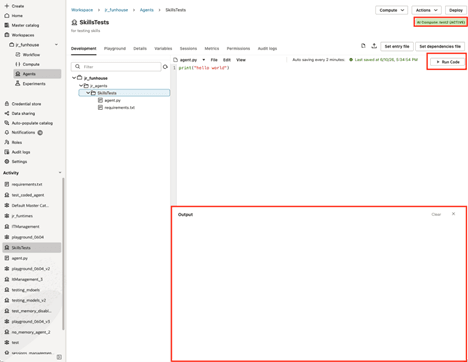Select requirements.txt in the file tree
Image resolution: width=468 pixels, height=362 pixels.
pyautogui.click(x=116, y=108)
